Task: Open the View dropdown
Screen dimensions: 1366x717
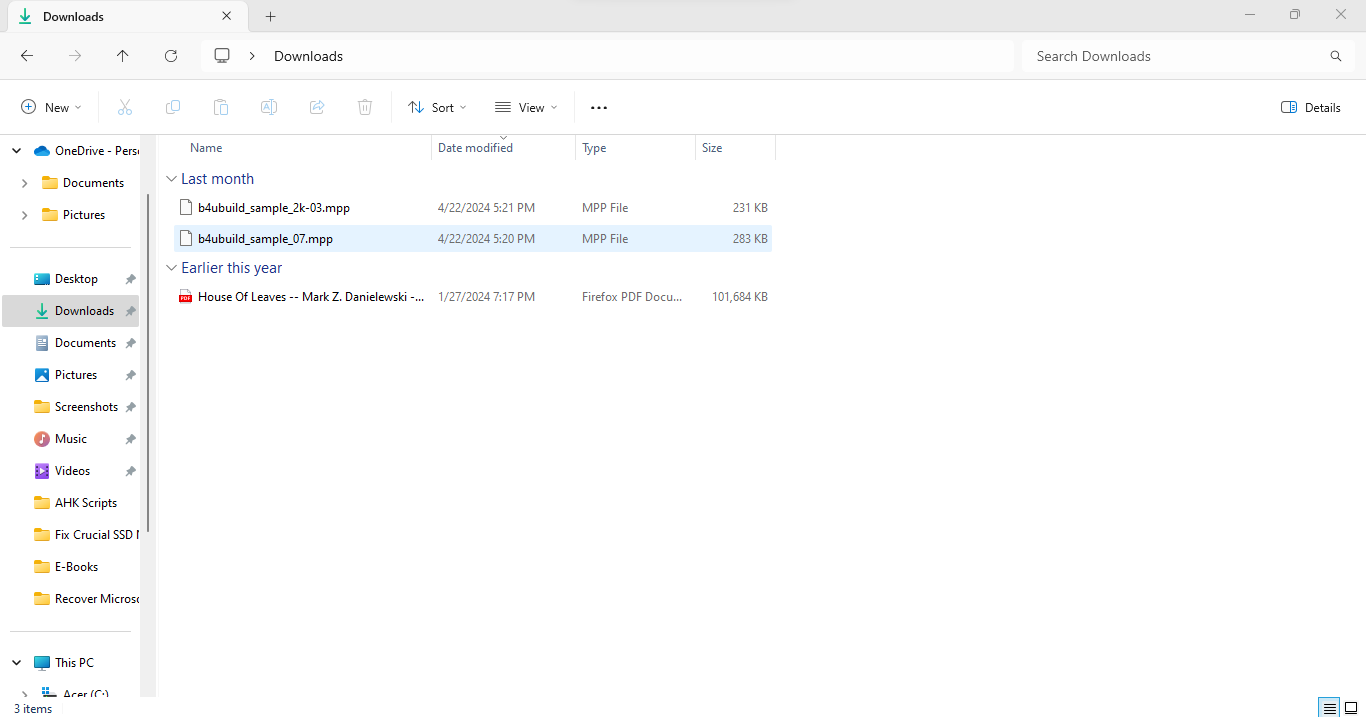Action: coord(526,107)
